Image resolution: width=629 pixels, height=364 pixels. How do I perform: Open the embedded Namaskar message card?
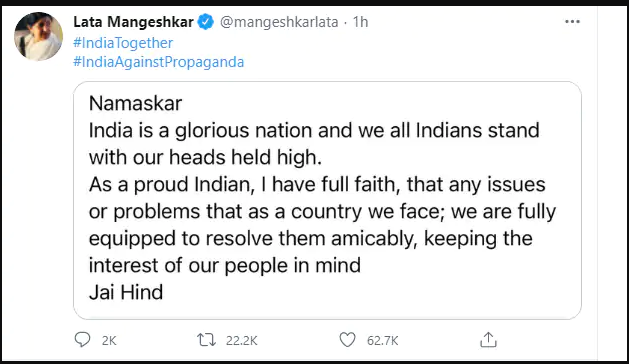(327, 200)
